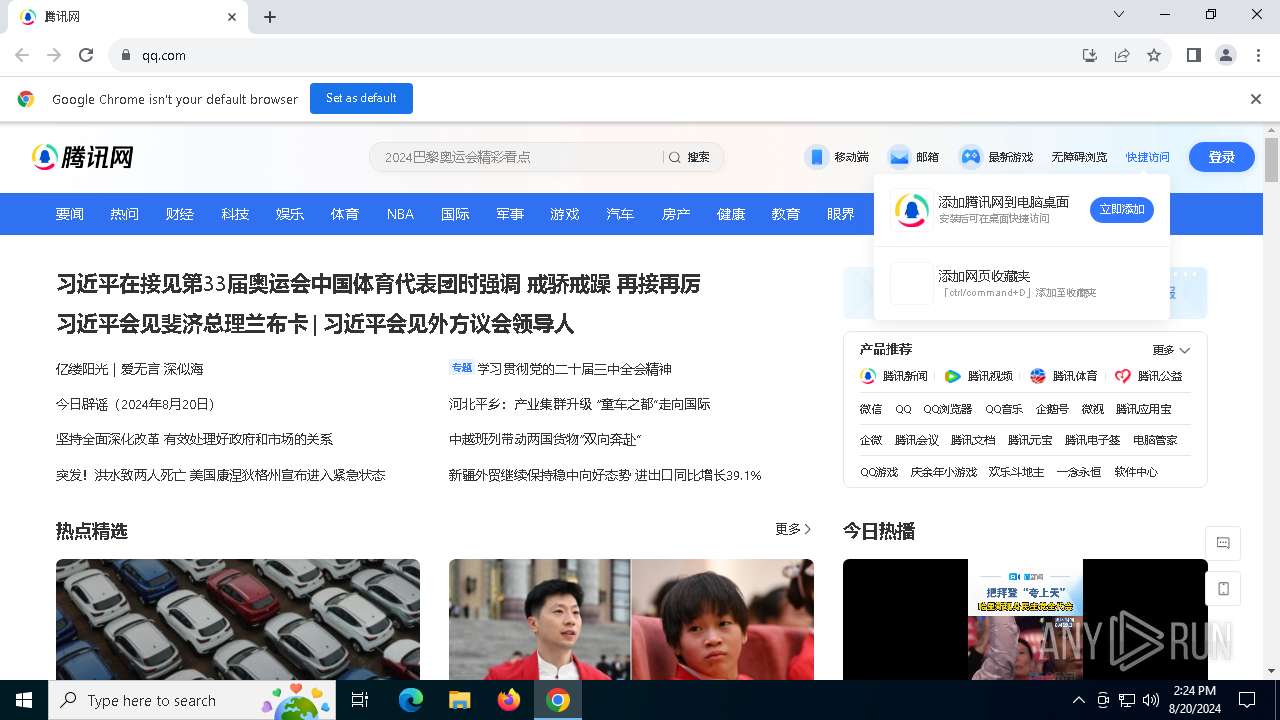Screen dimensions: 1280x720
Task: Open Chrome side panel icon
Action: pyautogui.click(x=1194, y=55)
